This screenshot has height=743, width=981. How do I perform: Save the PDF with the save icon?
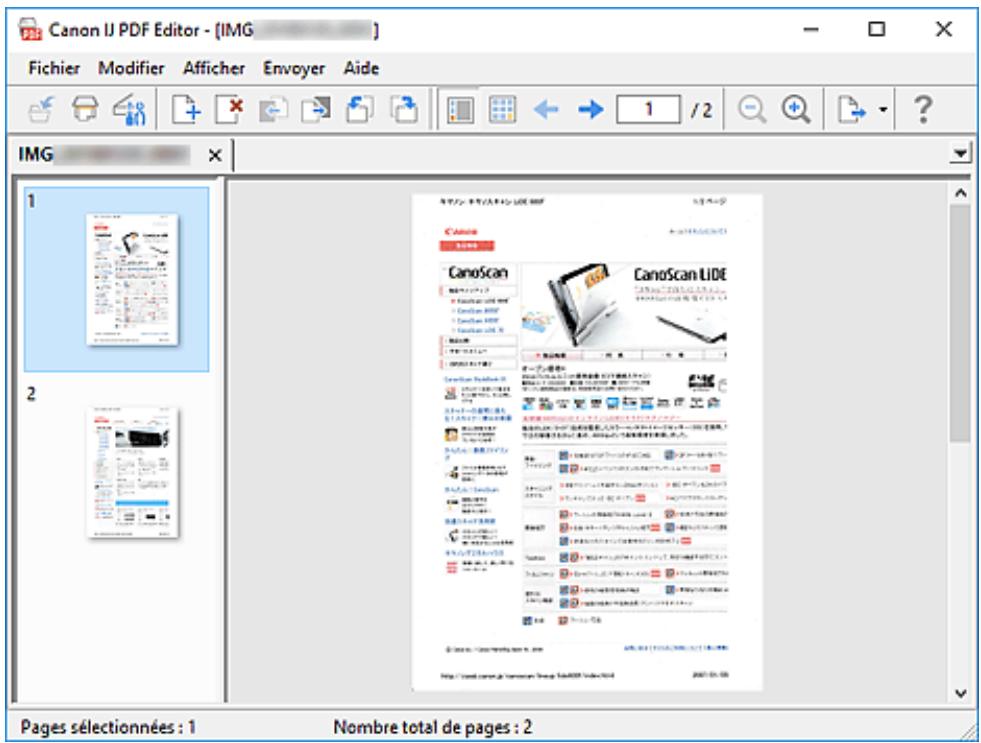click(40, 110)
